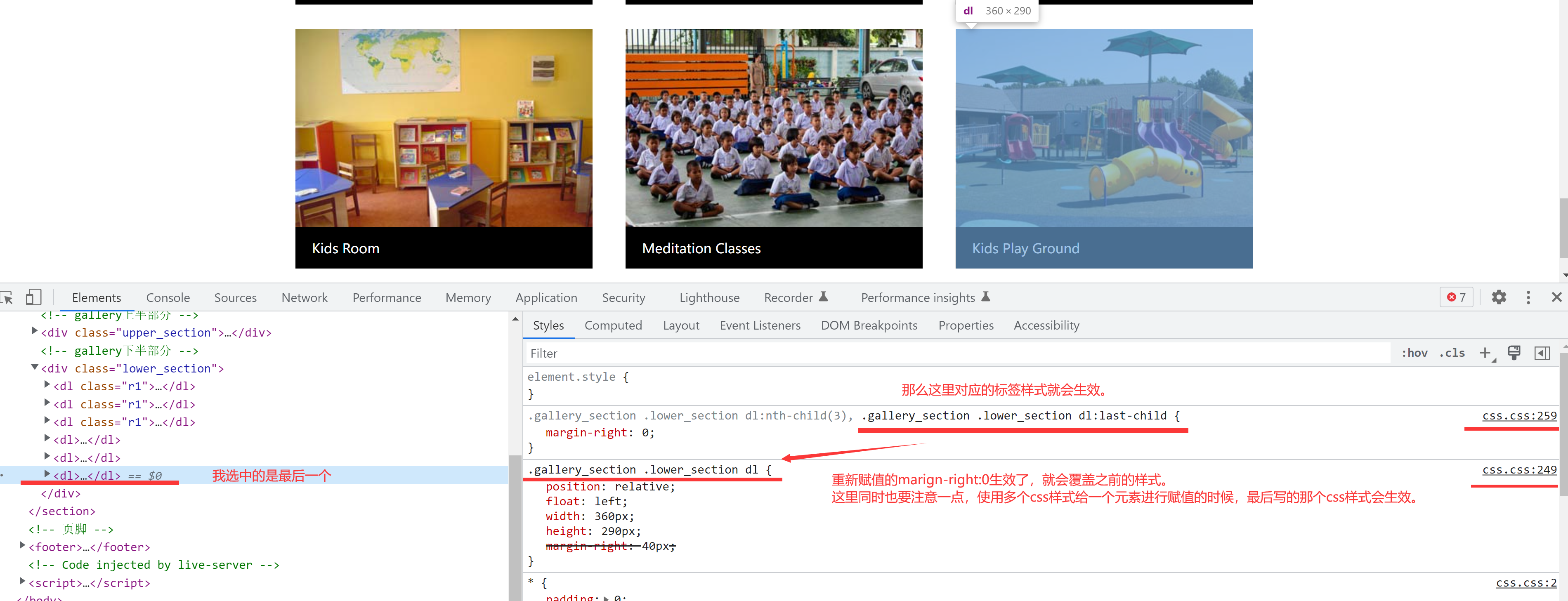Toggle the :hov element state button

click(x=1414, y=354)
